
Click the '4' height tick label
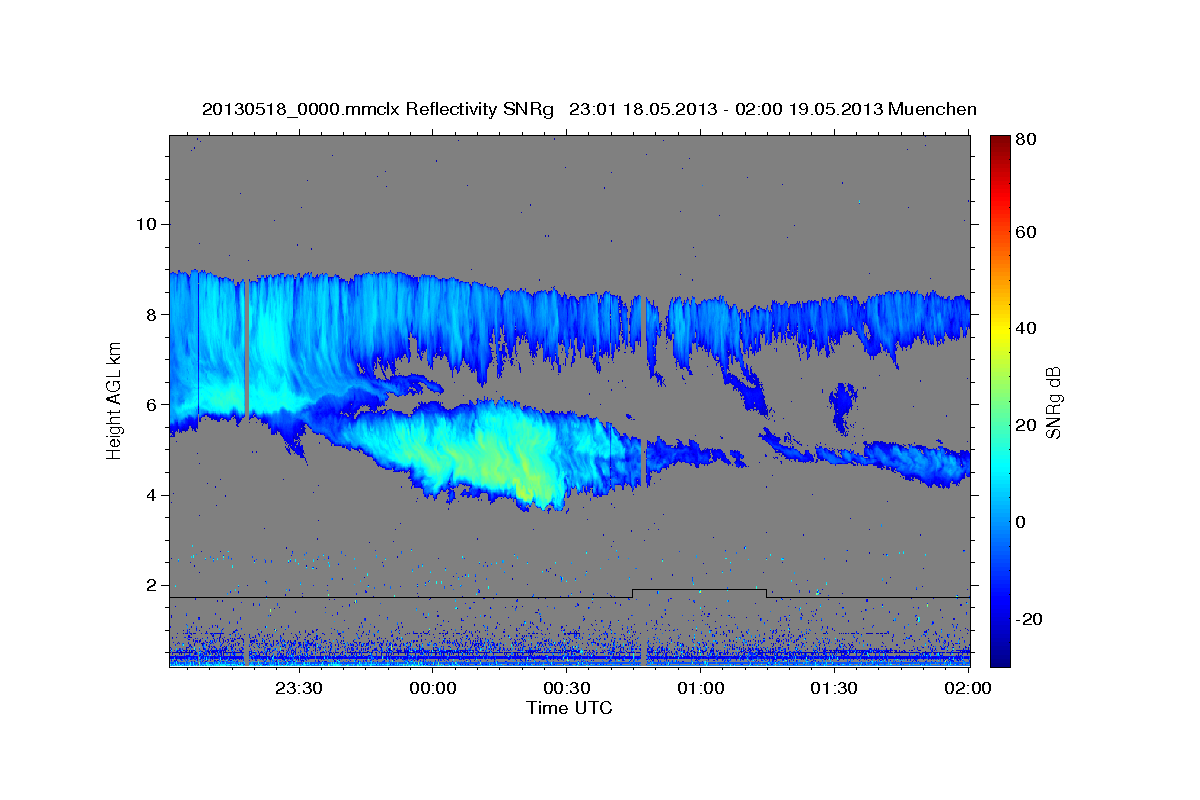pyautogui.click(x=151, y=495)
